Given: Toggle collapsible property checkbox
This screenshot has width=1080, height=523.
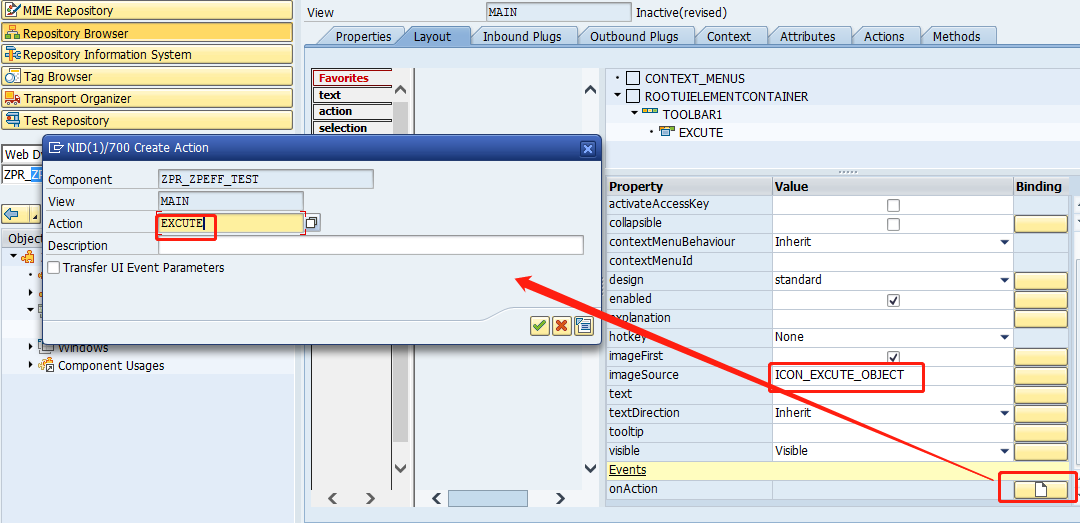Looking at the screenshot, I should coord(893,224).
